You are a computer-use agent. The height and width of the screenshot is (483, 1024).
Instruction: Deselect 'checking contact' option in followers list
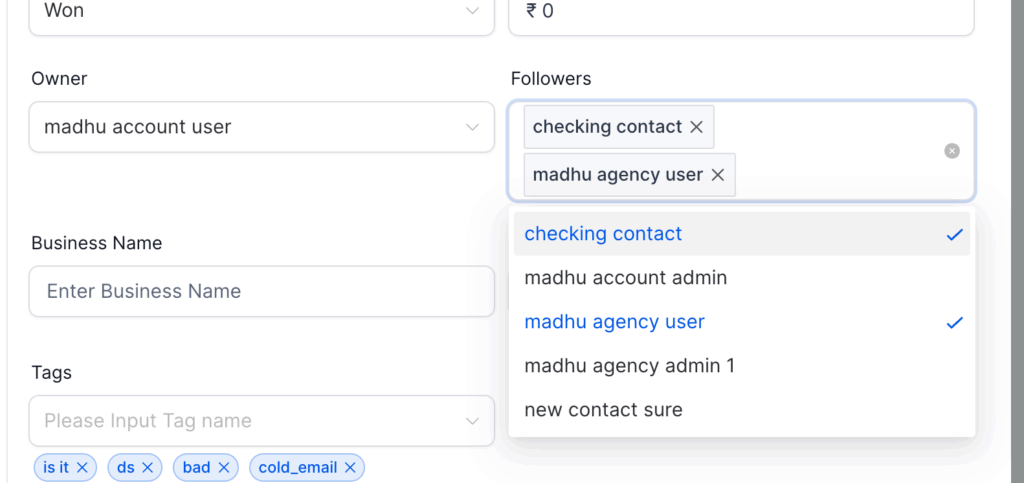coord(603,234)
